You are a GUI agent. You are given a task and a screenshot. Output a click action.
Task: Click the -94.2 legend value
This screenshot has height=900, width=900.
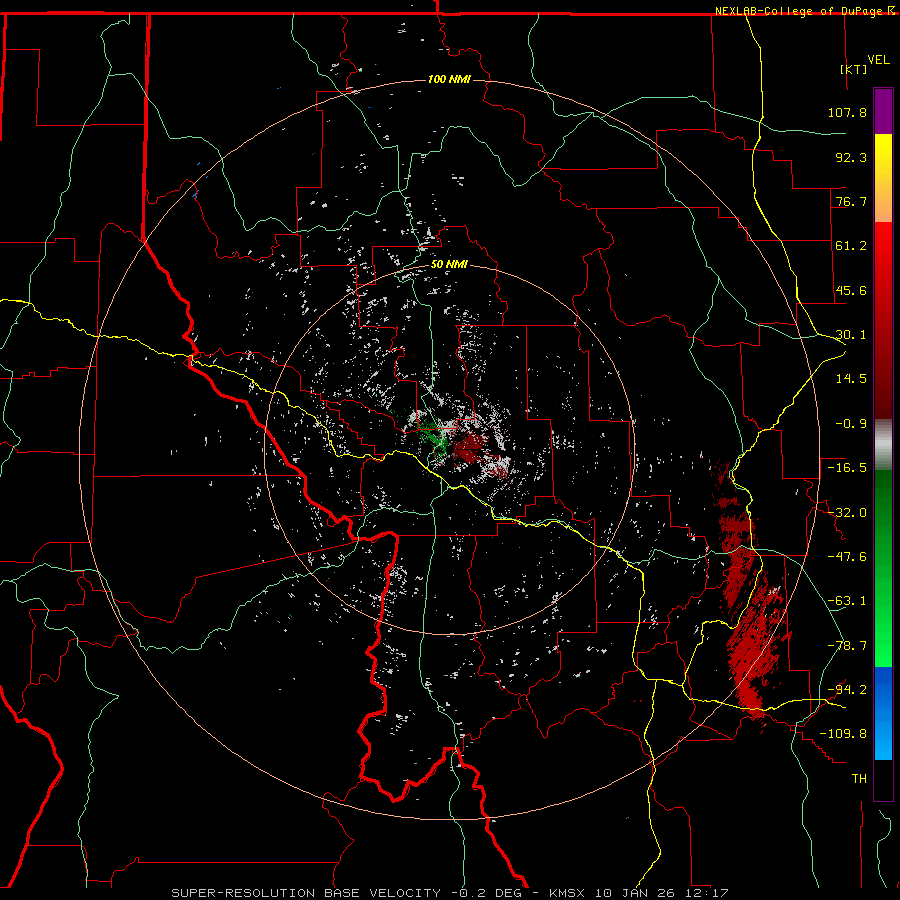(847, 689)
